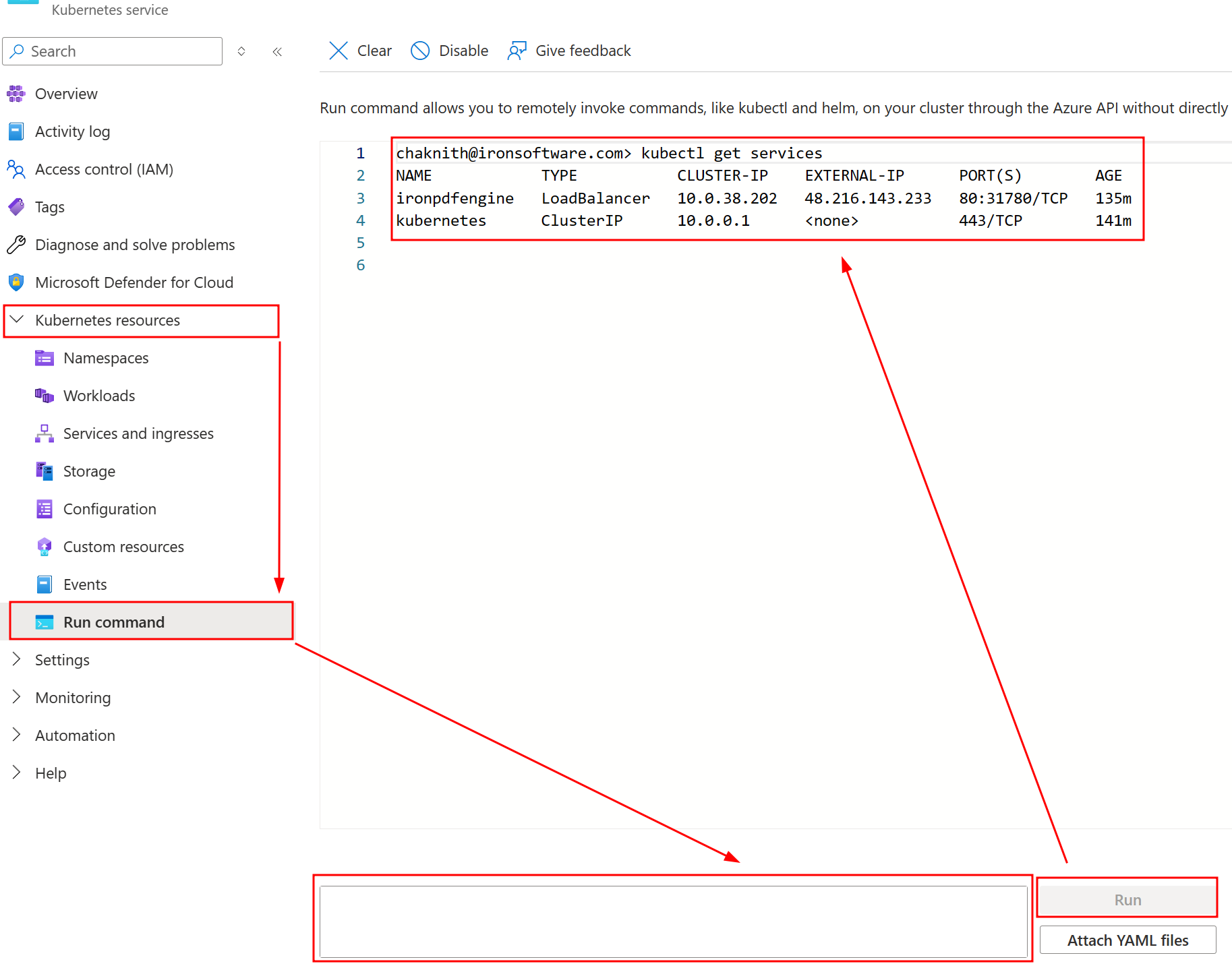Expand the Automation section
The width and height of the screenshot is (1232, 966).
[17, 735]
